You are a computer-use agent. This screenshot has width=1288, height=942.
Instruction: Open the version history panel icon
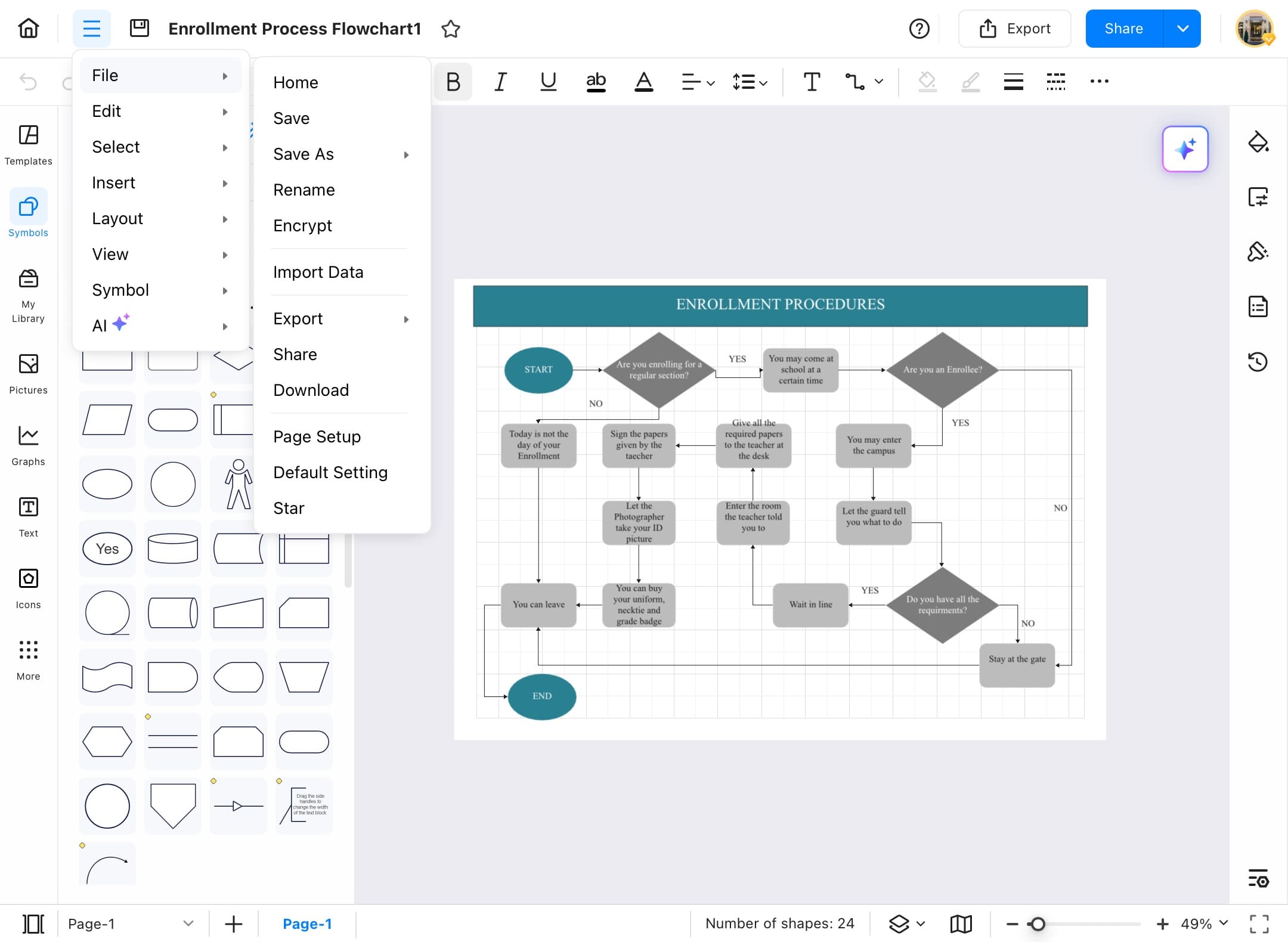1258,362
